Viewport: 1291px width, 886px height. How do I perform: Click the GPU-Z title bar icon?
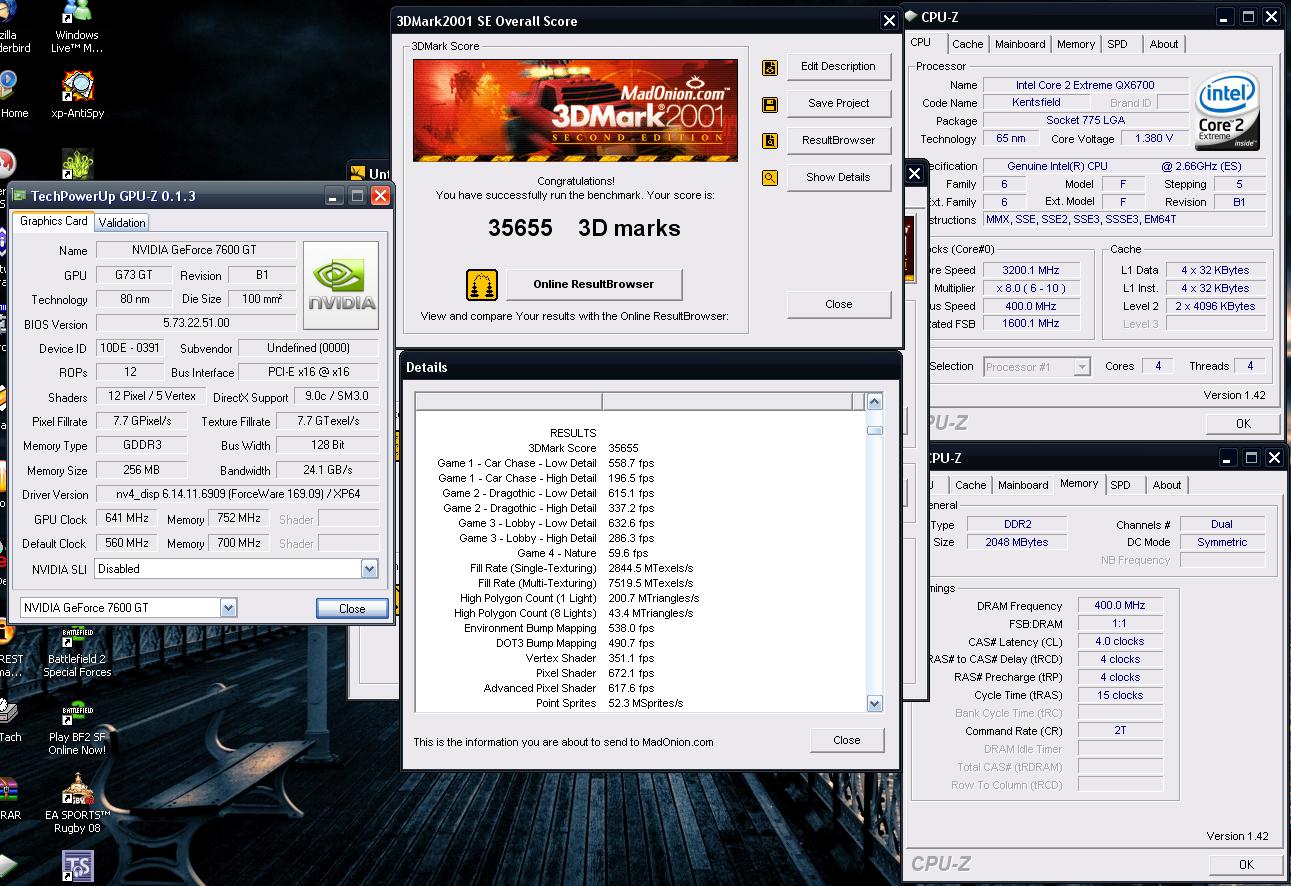click(19, 196)
